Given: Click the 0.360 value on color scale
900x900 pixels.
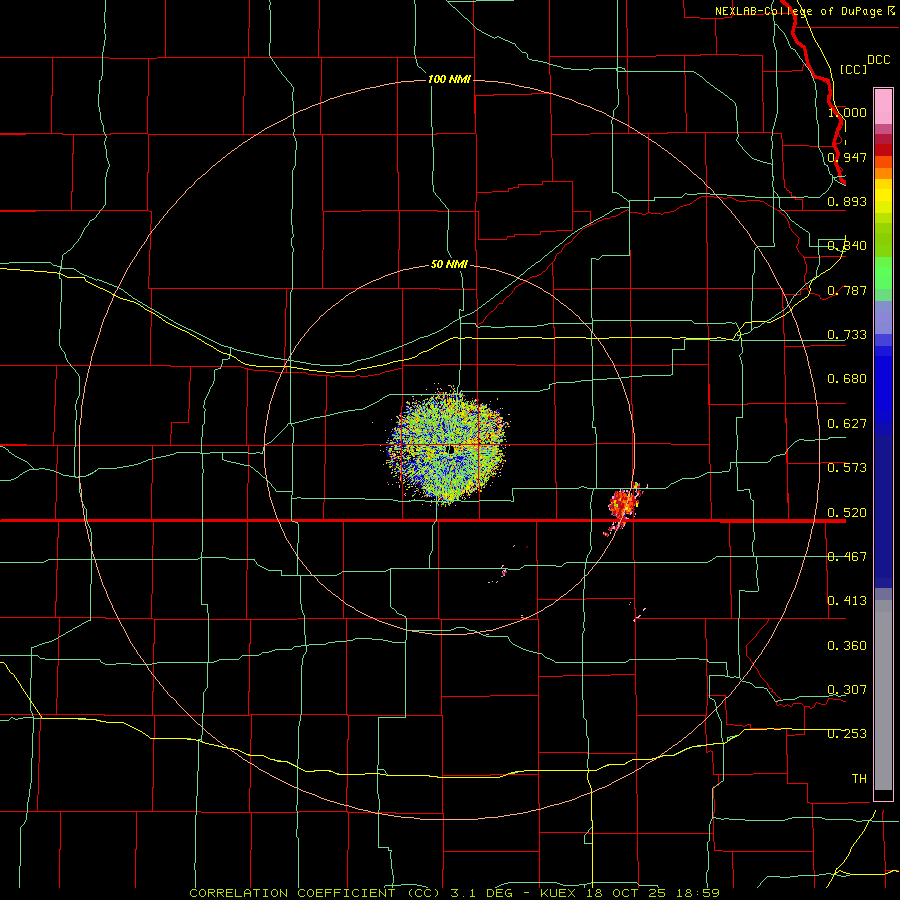Looking at the screenshot, I should (847, 646).
